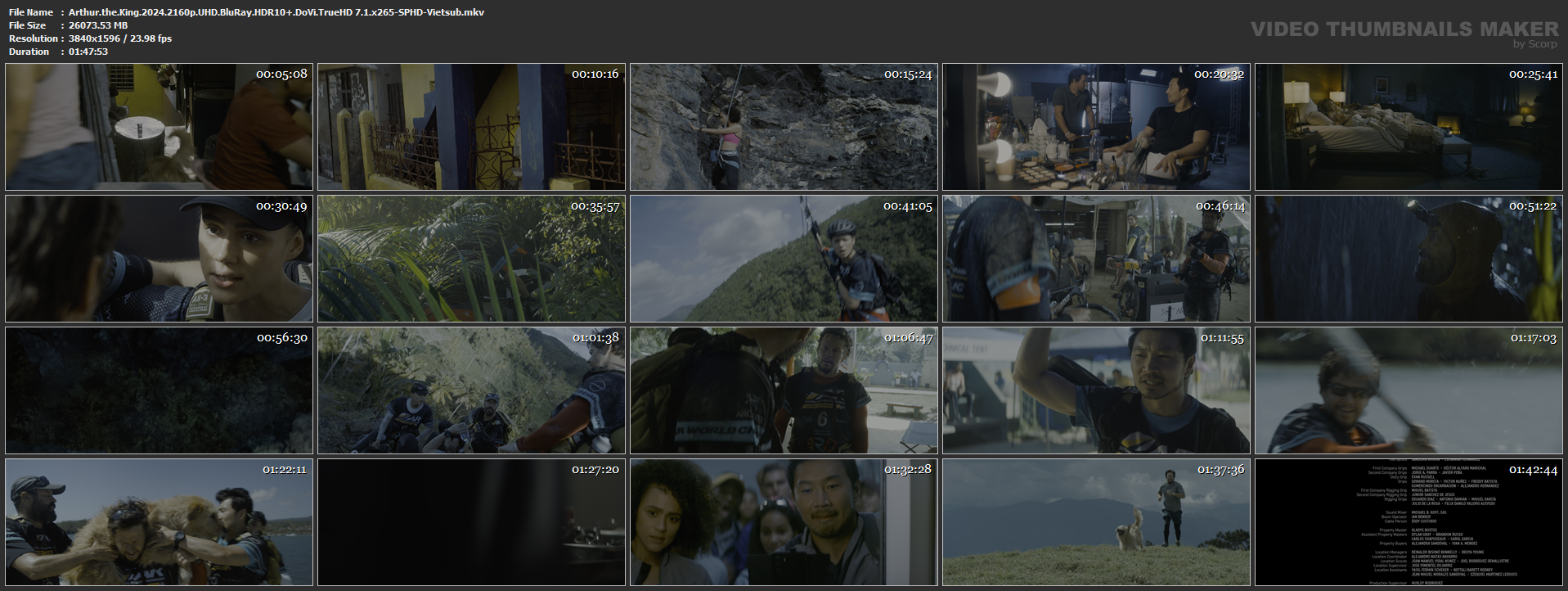This screenshot has width=1568, height=591.
Task: Select the thumbnail at 00:41:05
Action: (x=784, y=259)
